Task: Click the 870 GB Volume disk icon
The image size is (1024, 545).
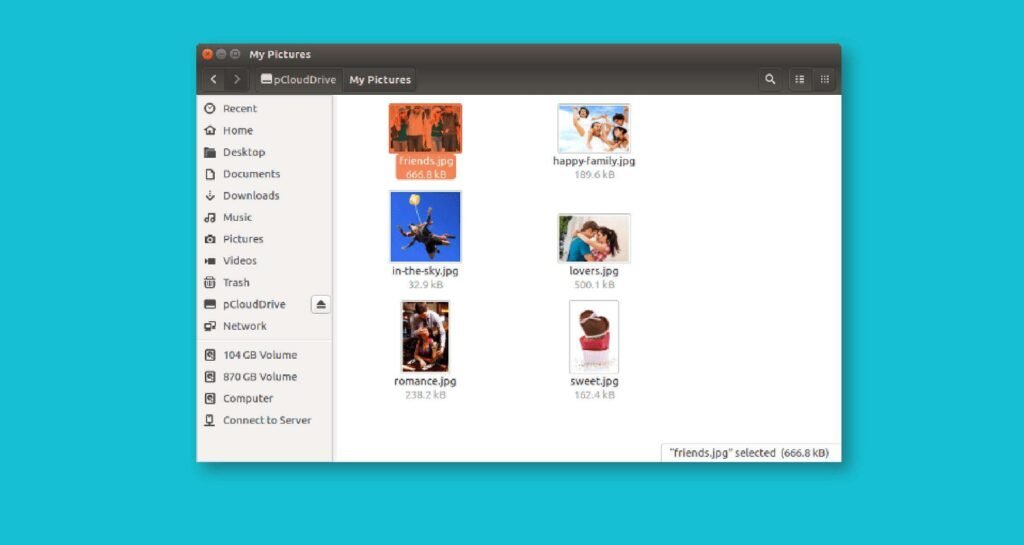Action: [210, 377]
